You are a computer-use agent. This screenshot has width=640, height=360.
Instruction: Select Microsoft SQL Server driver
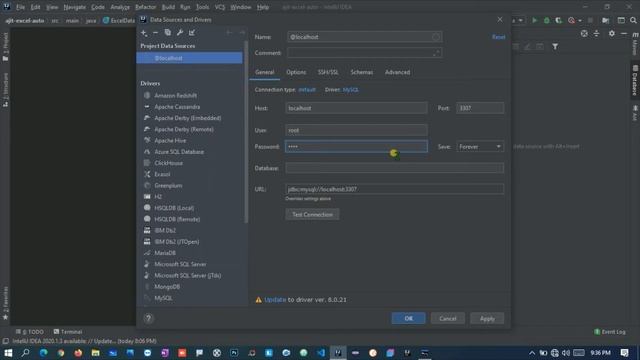(x=180, y=264)
